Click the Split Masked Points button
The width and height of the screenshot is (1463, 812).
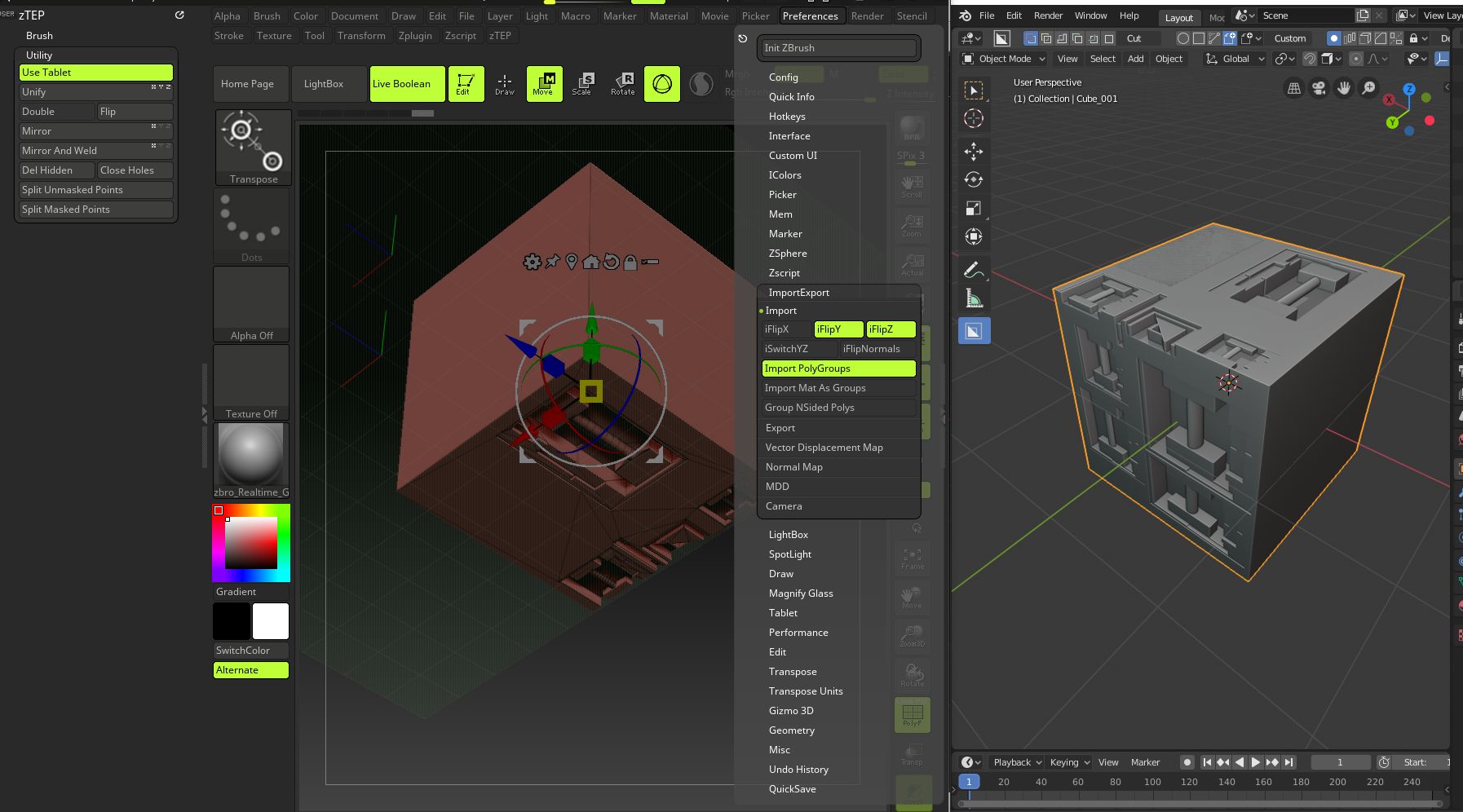coord(95,210)
